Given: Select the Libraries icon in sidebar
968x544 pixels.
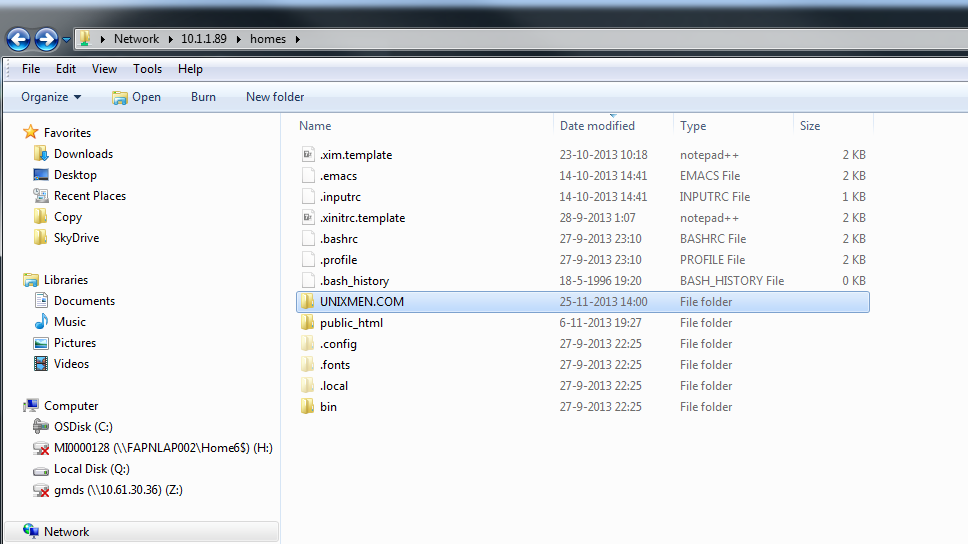Looking at the screenshot, I should [31, 280].
